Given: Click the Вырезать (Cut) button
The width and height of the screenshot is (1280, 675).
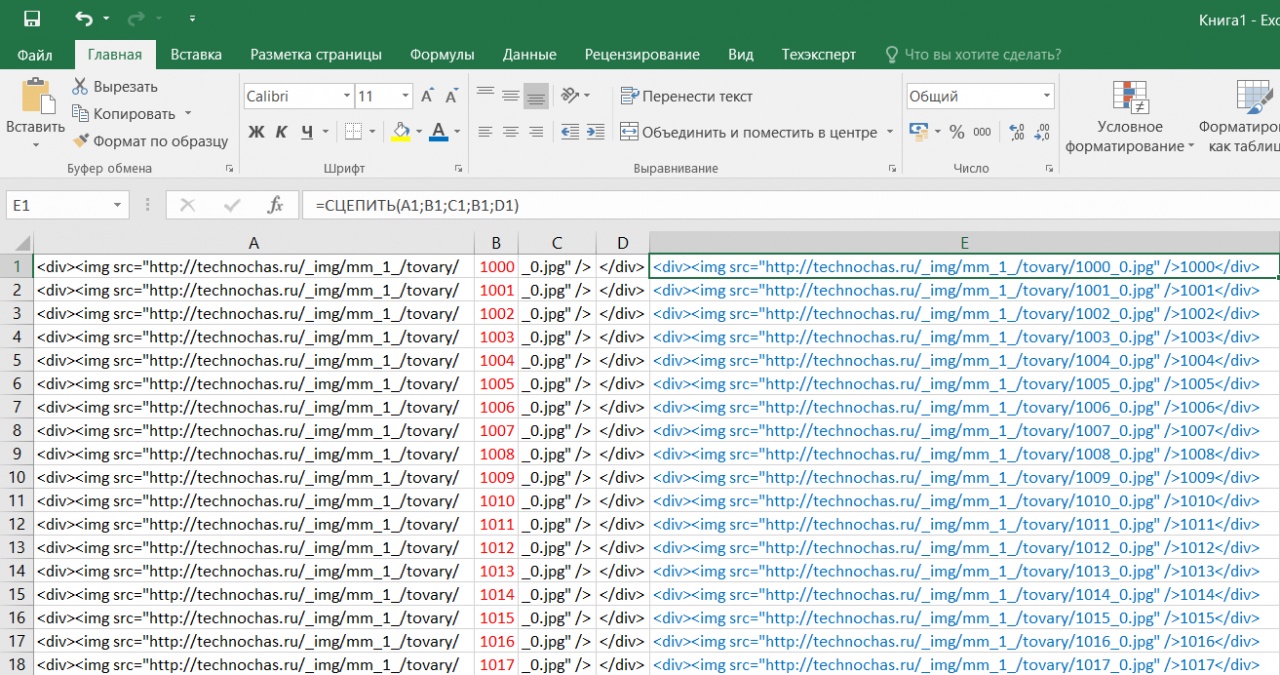Looking at the screenshot, I should (x=114, y=87).
